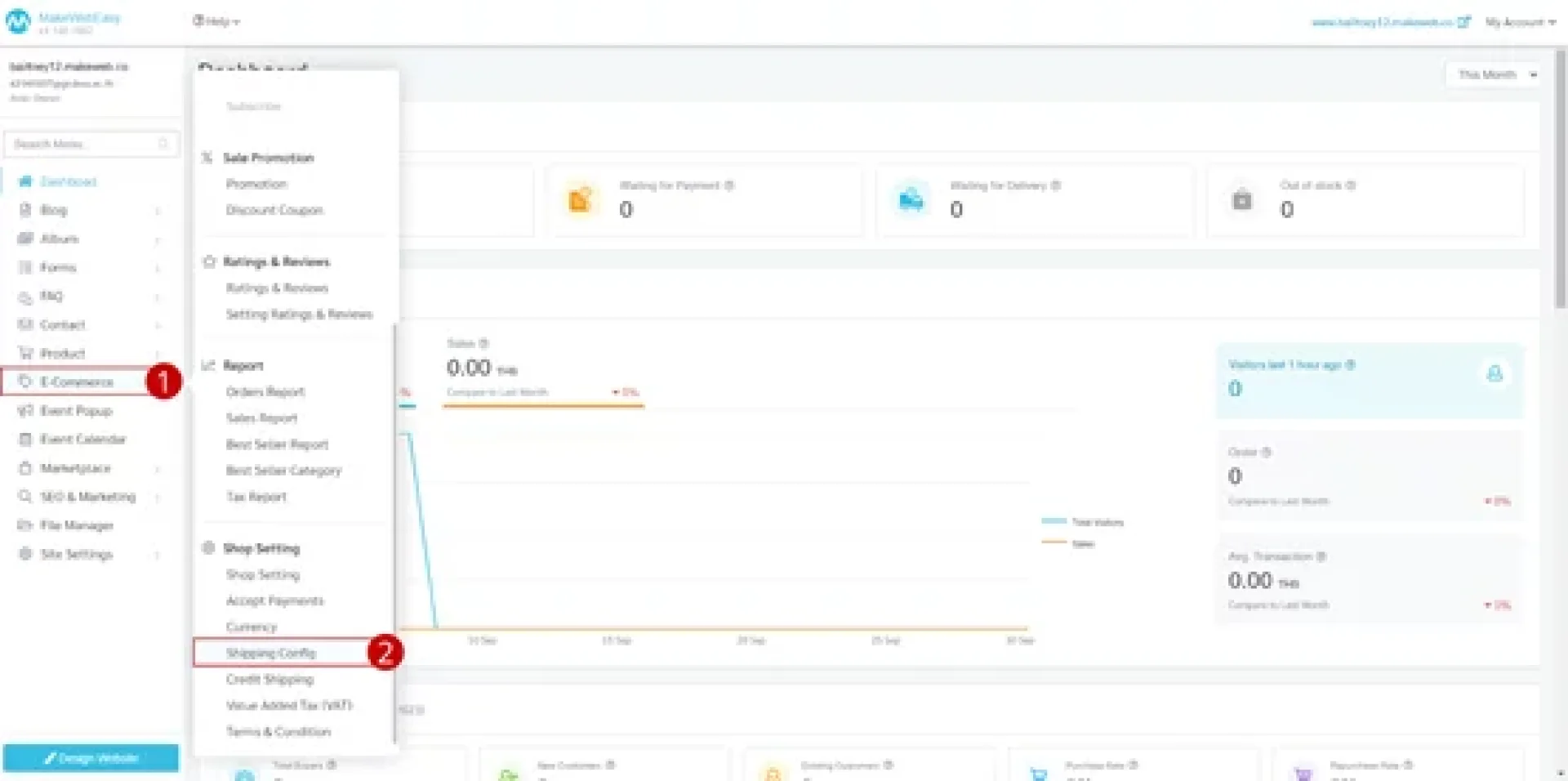Image resolution: width=1568 pixels, height=781 pixels.
Task: Click the Site Settings gear icon
Action: pos(25,554)
